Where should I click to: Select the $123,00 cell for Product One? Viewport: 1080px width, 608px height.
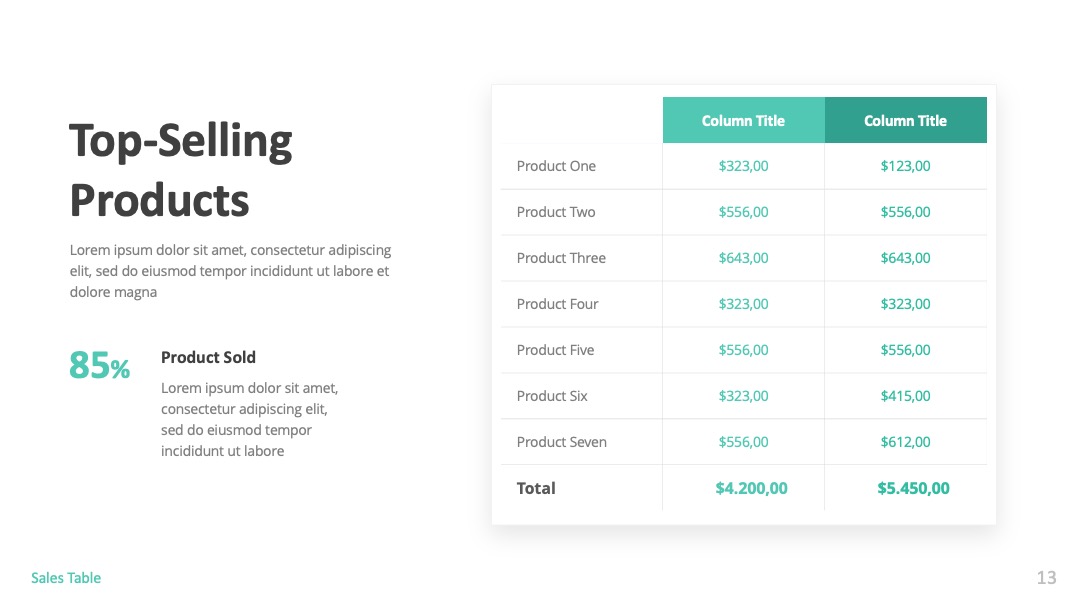[x=906, y=166]
